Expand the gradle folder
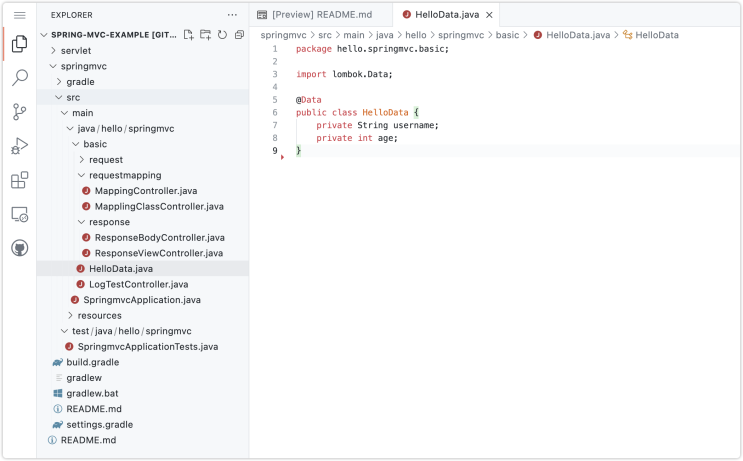 (142, 82)
